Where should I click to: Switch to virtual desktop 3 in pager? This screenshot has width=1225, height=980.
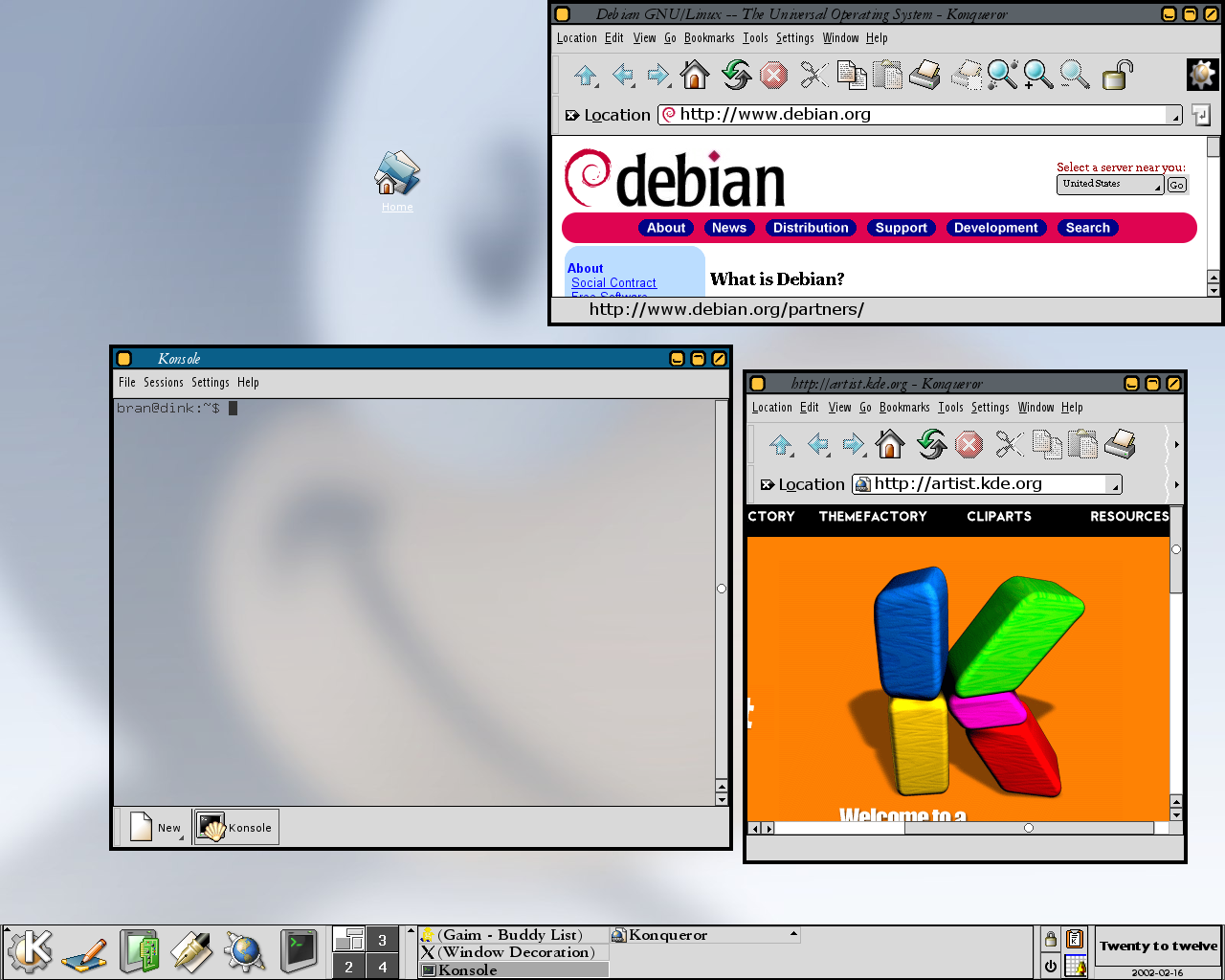pyautogui.click(x=382, y=940)
